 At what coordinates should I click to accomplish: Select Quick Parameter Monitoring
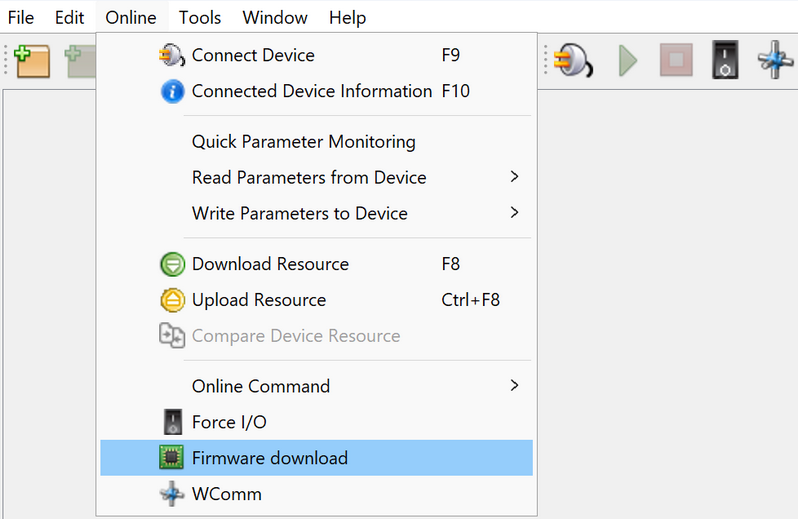point(303,142)
